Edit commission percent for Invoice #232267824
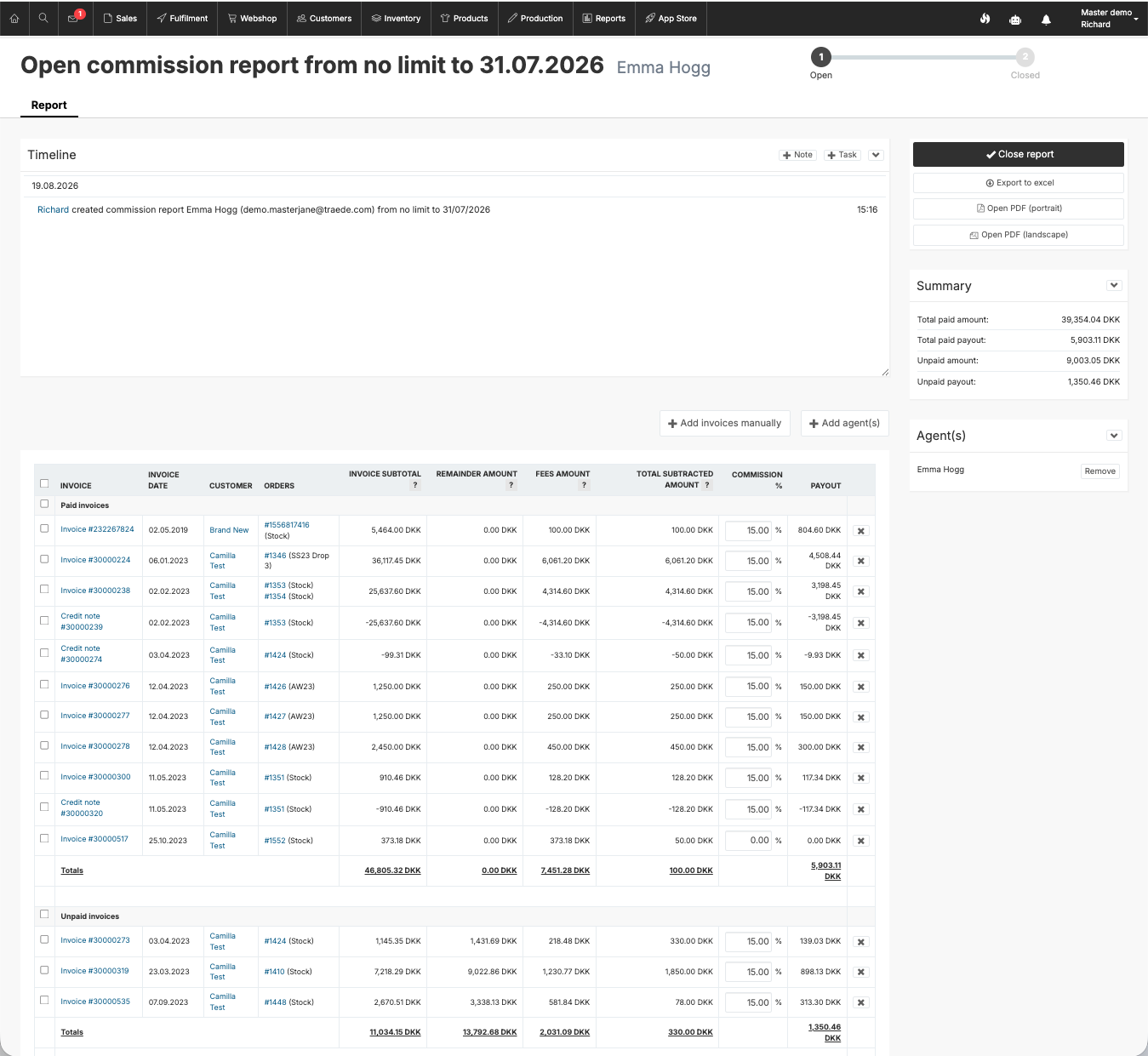 [748, 531]
